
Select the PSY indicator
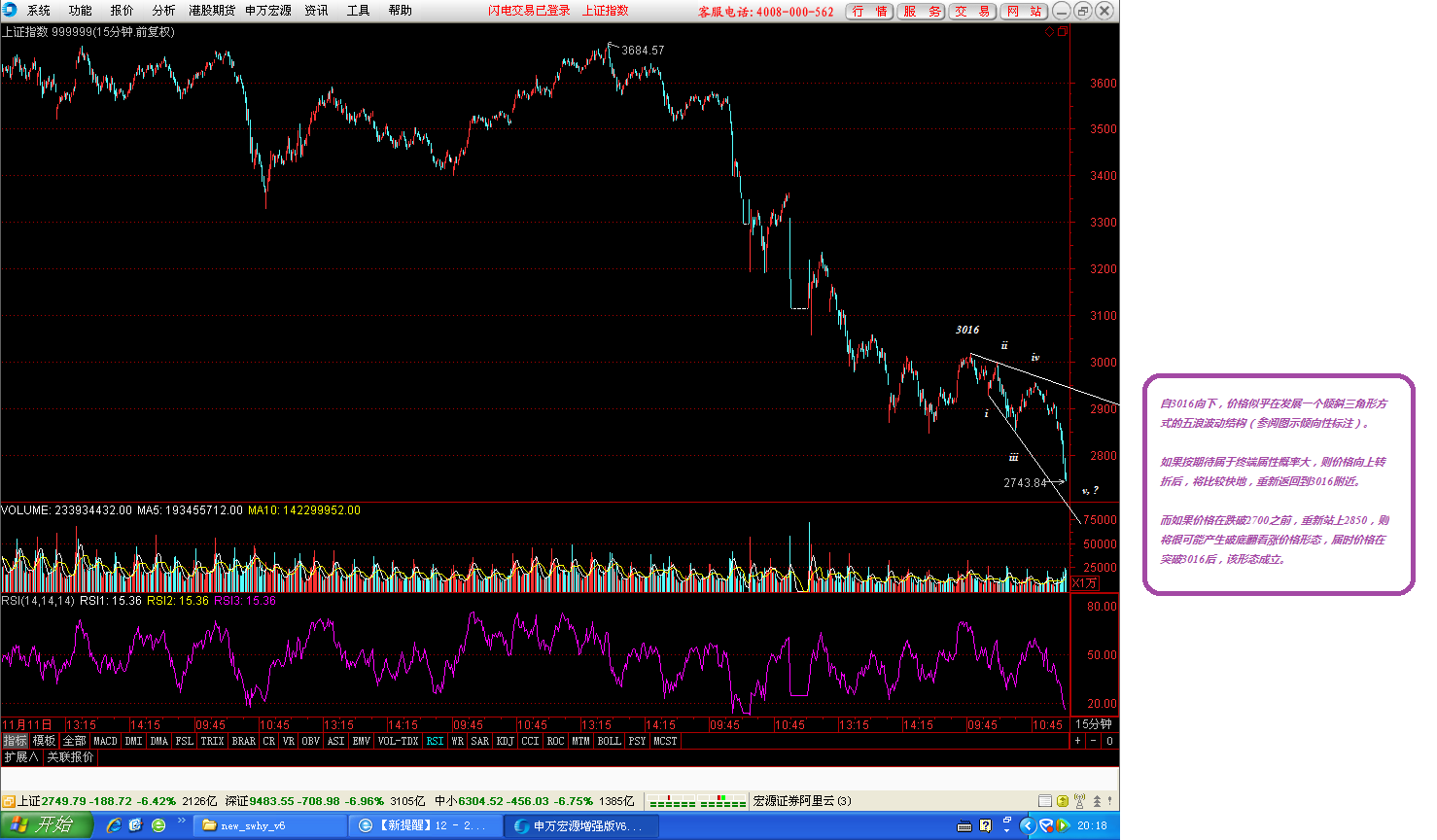tap(637, 741)
